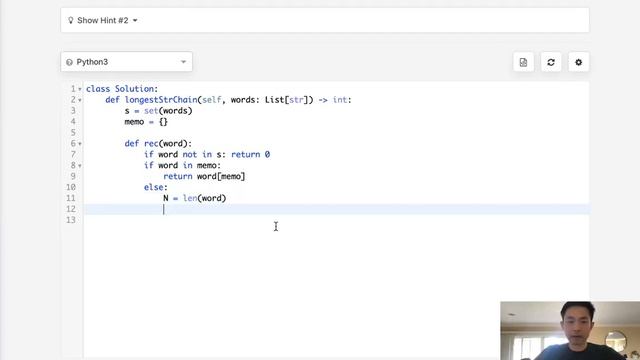Collapse the fold arrow on line 8

click(x=80, y=166)
